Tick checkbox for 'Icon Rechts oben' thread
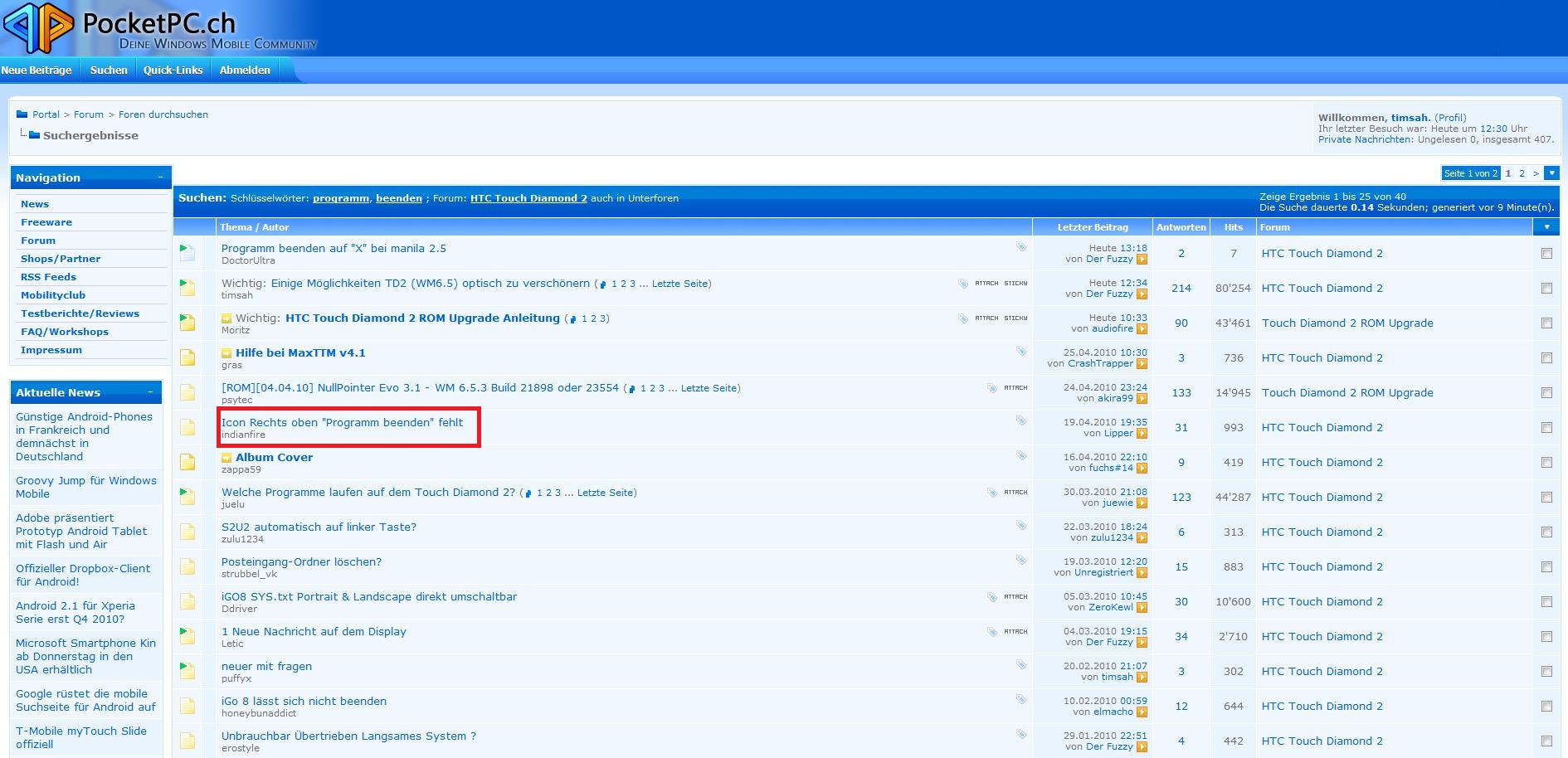 coord(1546,428)
